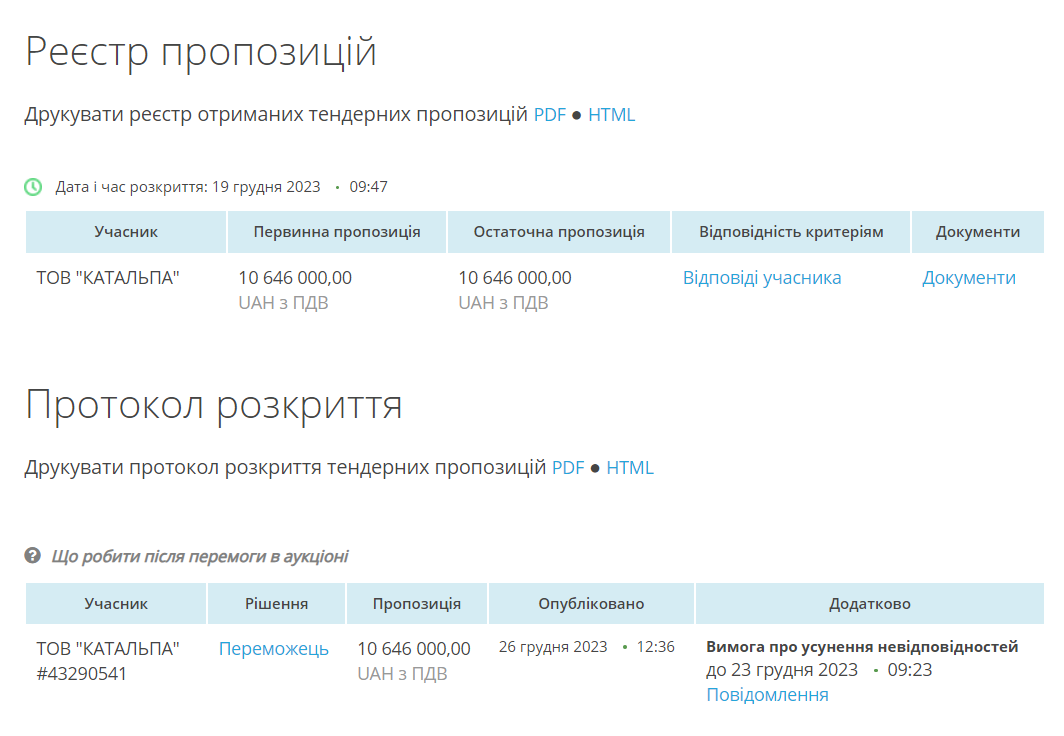Click the 'Остаточна пропозиція' column header

(x=558, y=232)
